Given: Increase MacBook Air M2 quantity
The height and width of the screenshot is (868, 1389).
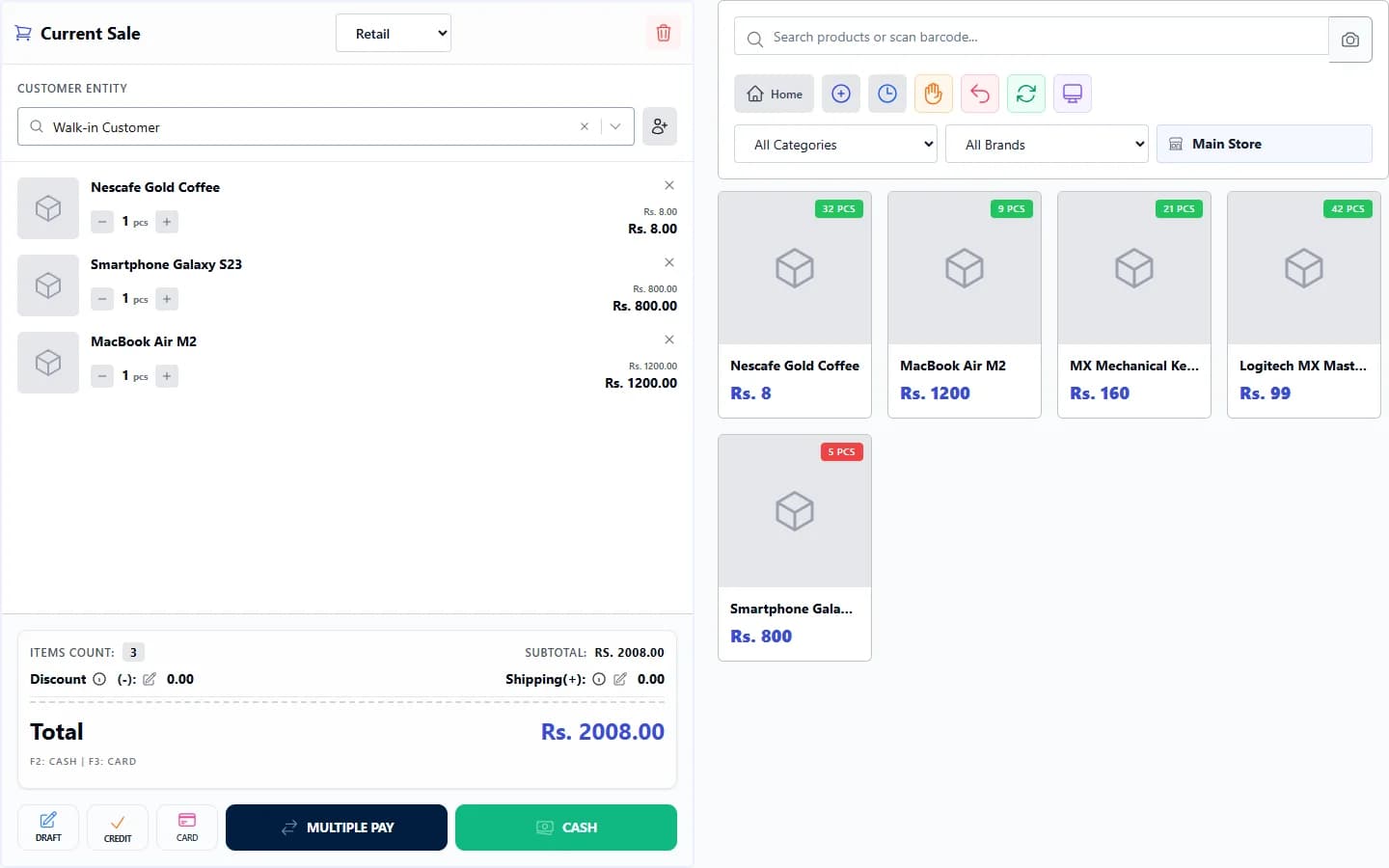Looking at the screenshot, I should coord(167,376).
